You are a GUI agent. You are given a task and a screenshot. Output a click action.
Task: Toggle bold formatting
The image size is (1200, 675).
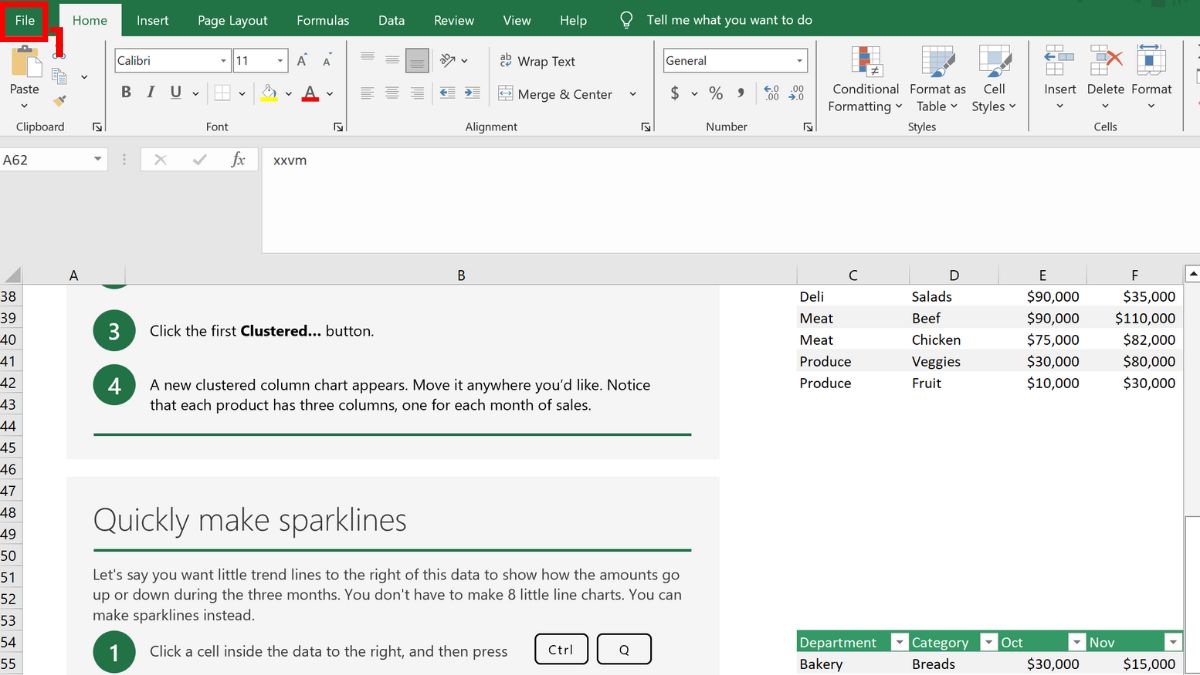pyautogui.click(x=126, y=91)
